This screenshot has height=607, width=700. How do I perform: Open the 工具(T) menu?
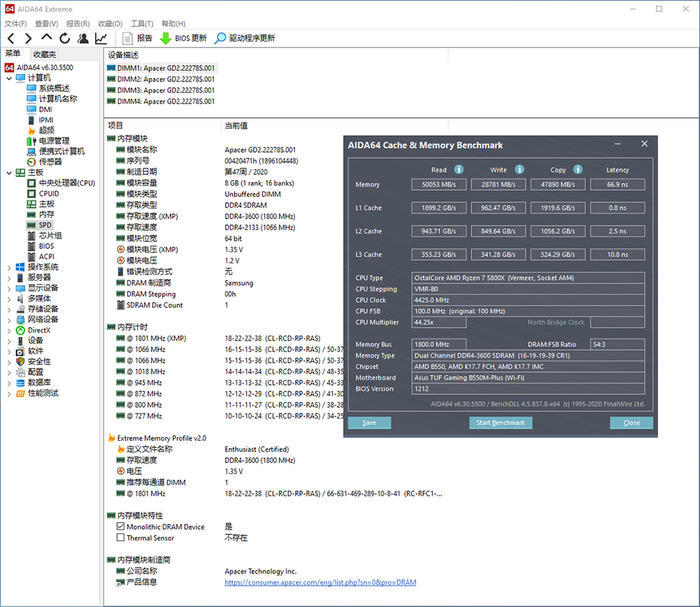click(142, 24)
